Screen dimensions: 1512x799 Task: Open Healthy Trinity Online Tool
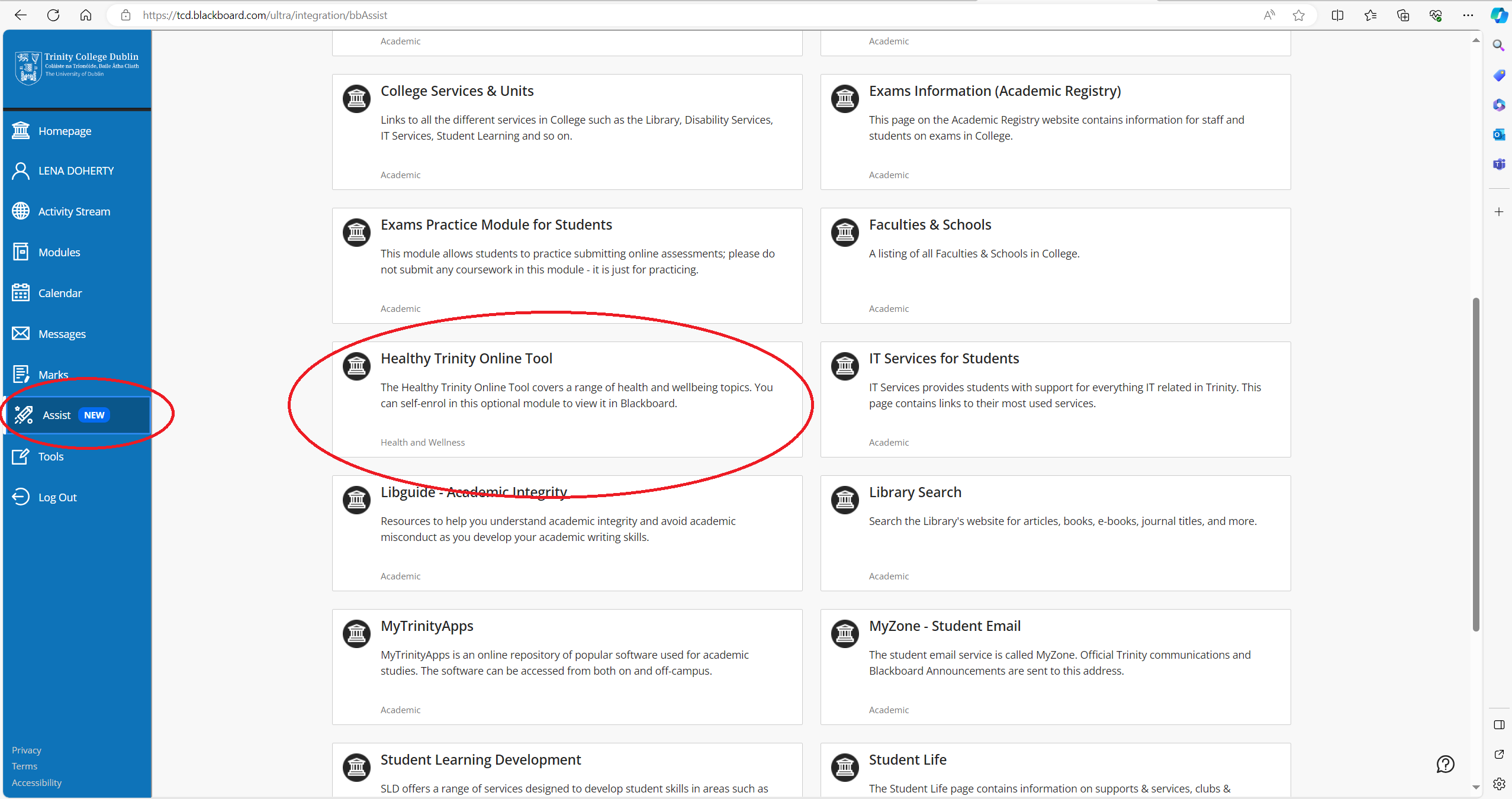pyautogui.click(x=466, y=359)
